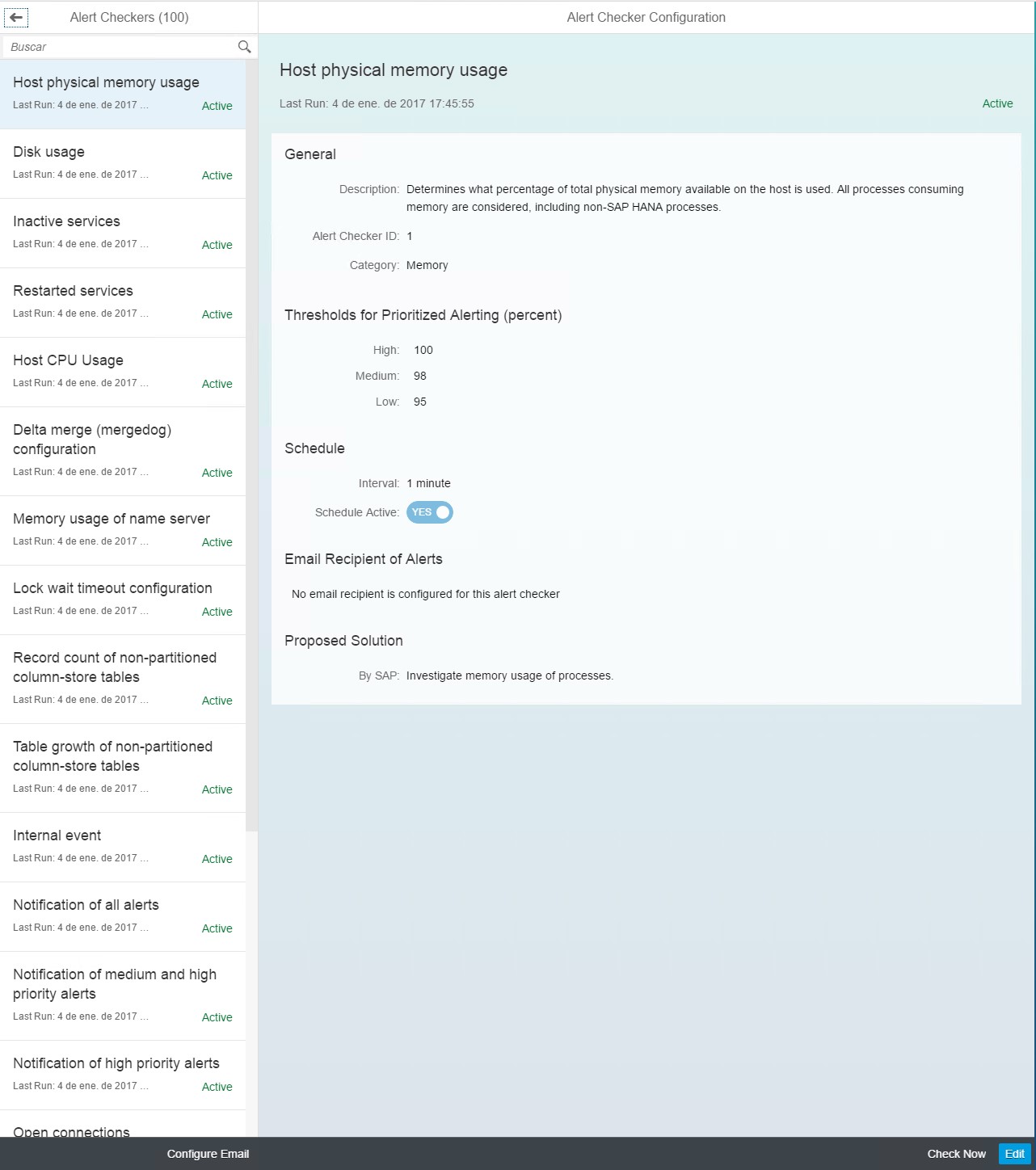
Task: Open Configure Email in the footer
Action: click(208, 1154)
